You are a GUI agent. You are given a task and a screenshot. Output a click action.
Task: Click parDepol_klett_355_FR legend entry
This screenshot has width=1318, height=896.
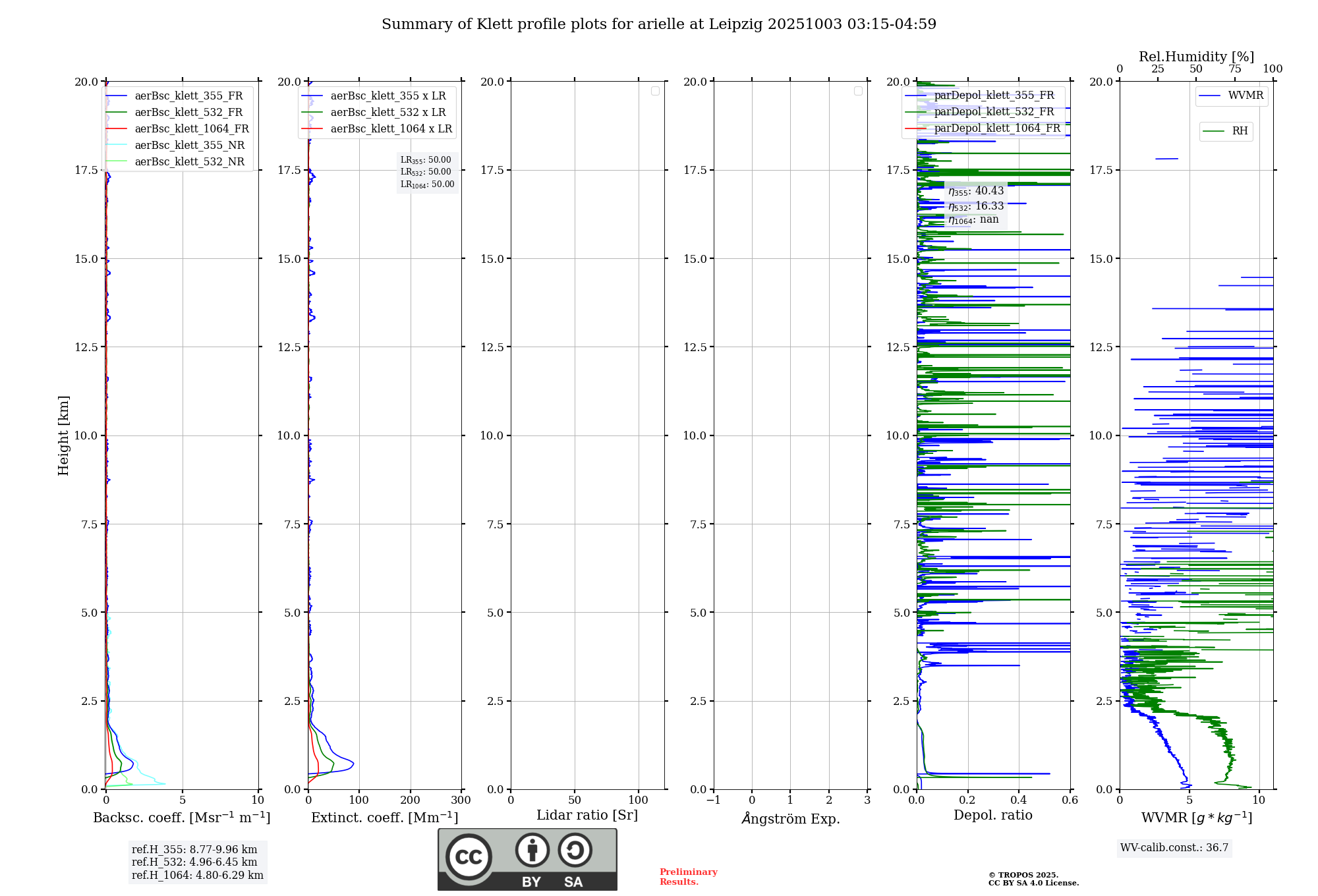coord(994,96)
